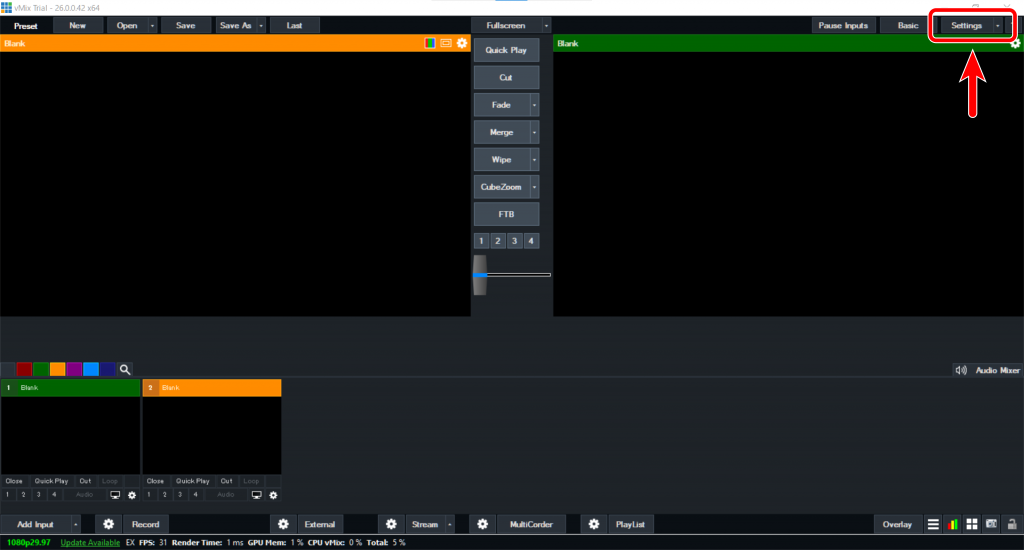Click the Update Available link

coord(90,542)
